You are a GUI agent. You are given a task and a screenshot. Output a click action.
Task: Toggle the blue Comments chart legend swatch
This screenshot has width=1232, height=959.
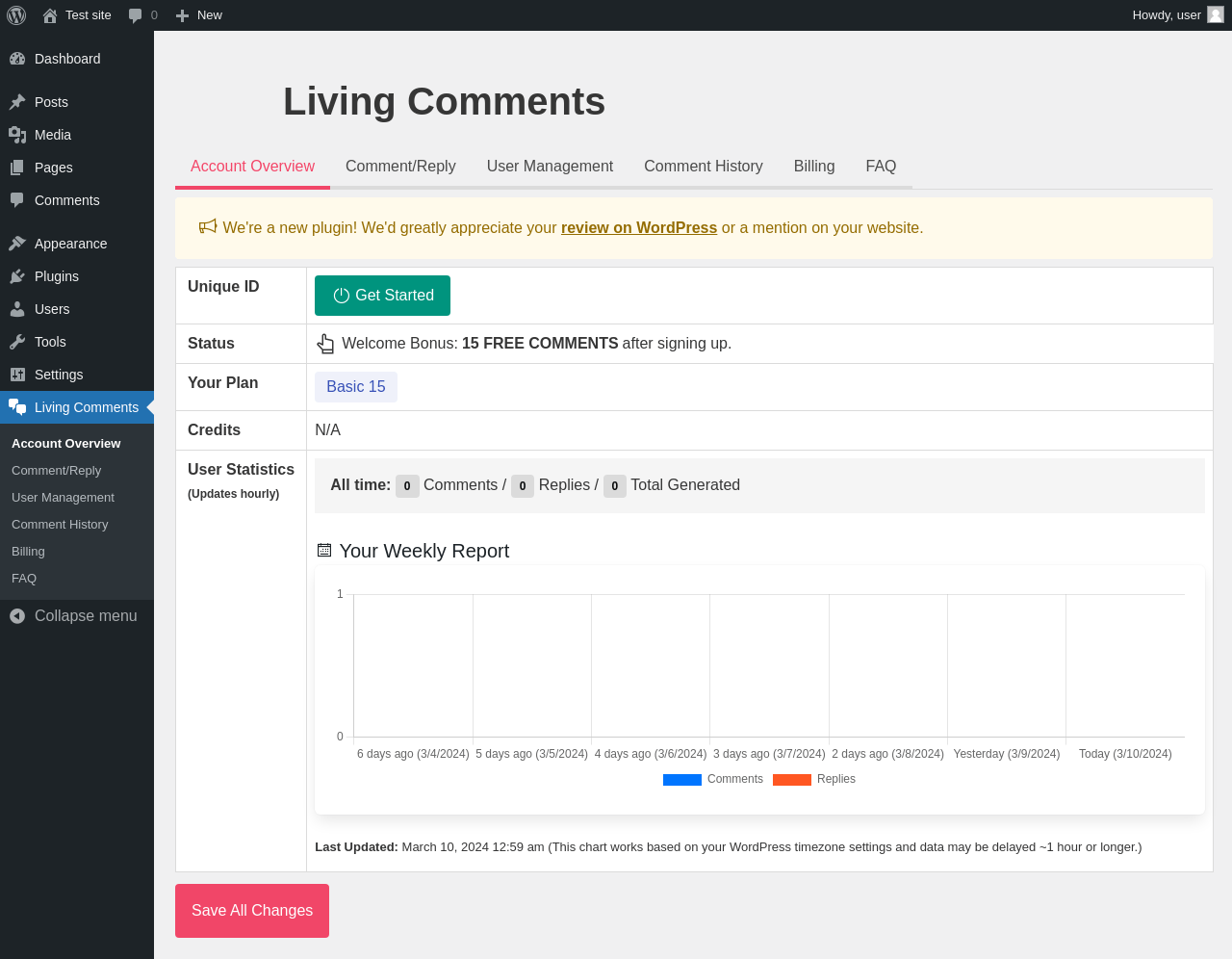tap(682, 780)
